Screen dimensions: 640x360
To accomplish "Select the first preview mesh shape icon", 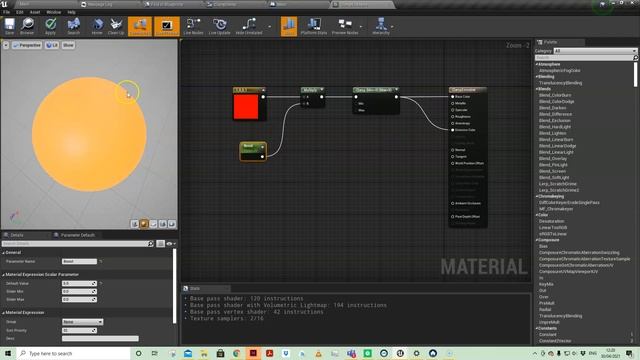I will [x=134, y=224].
